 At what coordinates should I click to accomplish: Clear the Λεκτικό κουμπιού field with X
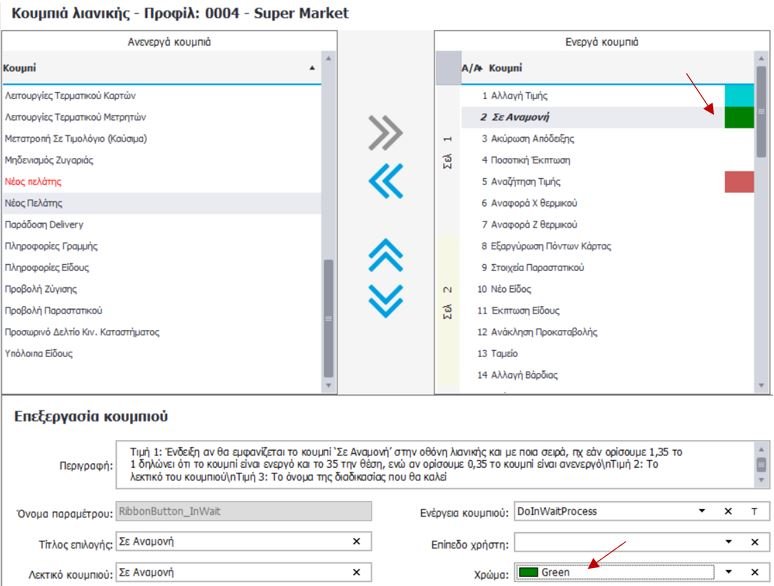[357, 572]
